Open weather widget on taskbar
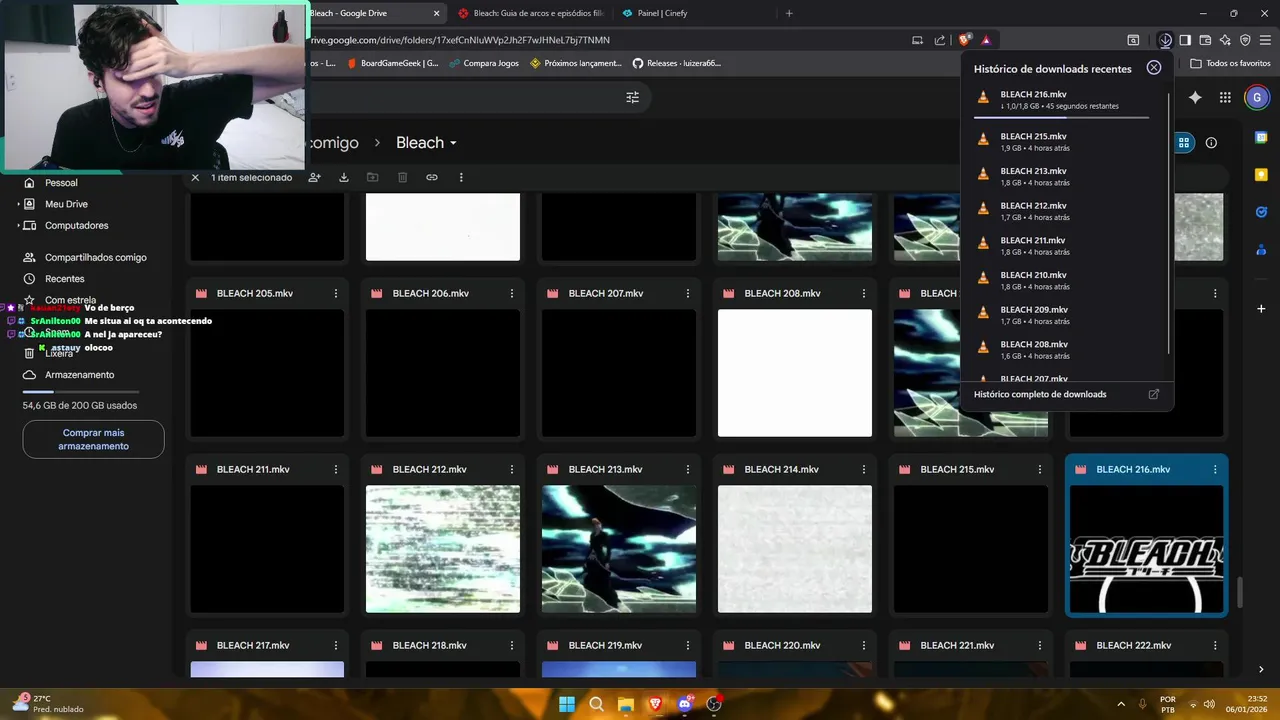 pyautogui.click(x=48, y=703)
